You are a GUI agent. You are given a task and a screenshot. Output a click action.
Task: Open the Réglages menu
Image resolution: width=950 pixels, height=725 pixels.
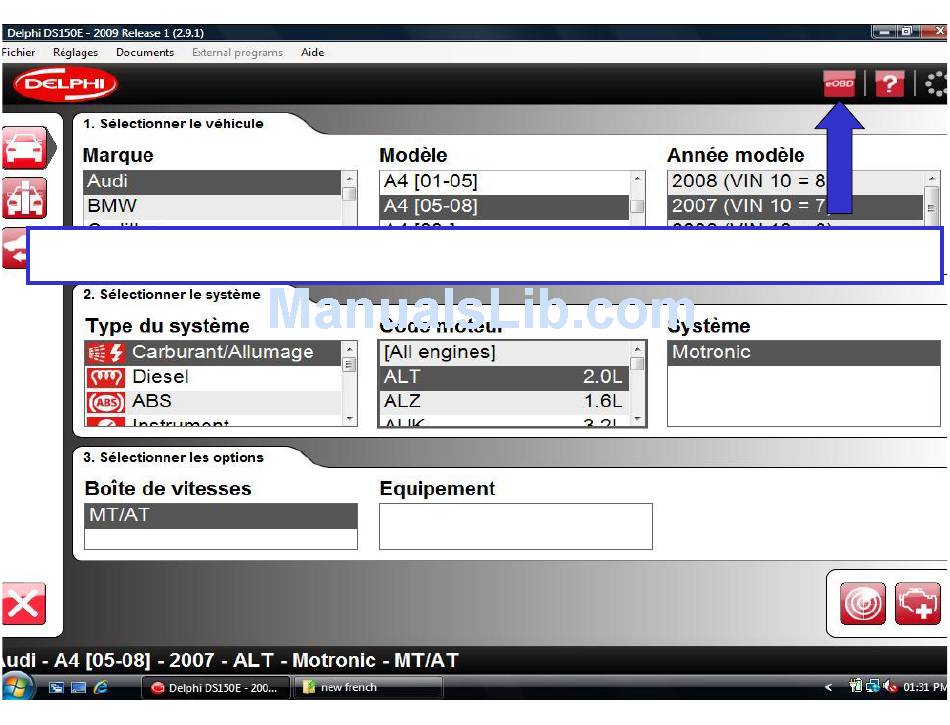pyautogui.click(x=75, y=52)
